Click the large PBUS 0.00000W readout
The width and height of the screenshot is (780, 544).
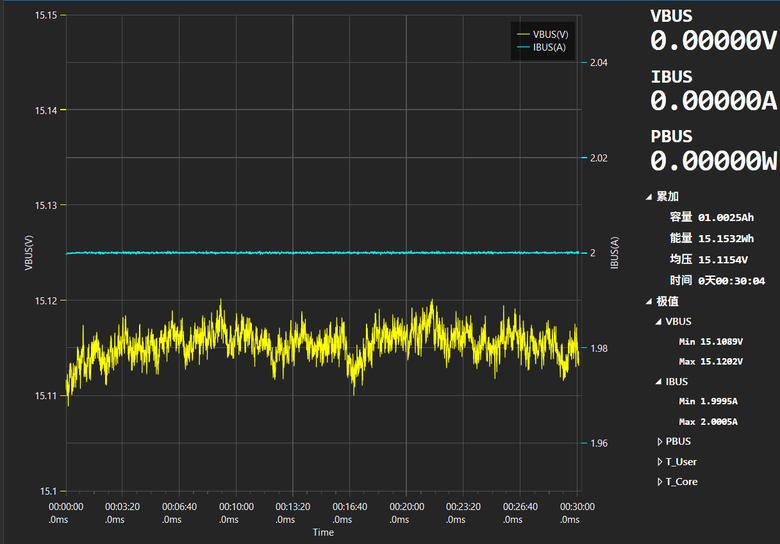click(x=713, y=161)
